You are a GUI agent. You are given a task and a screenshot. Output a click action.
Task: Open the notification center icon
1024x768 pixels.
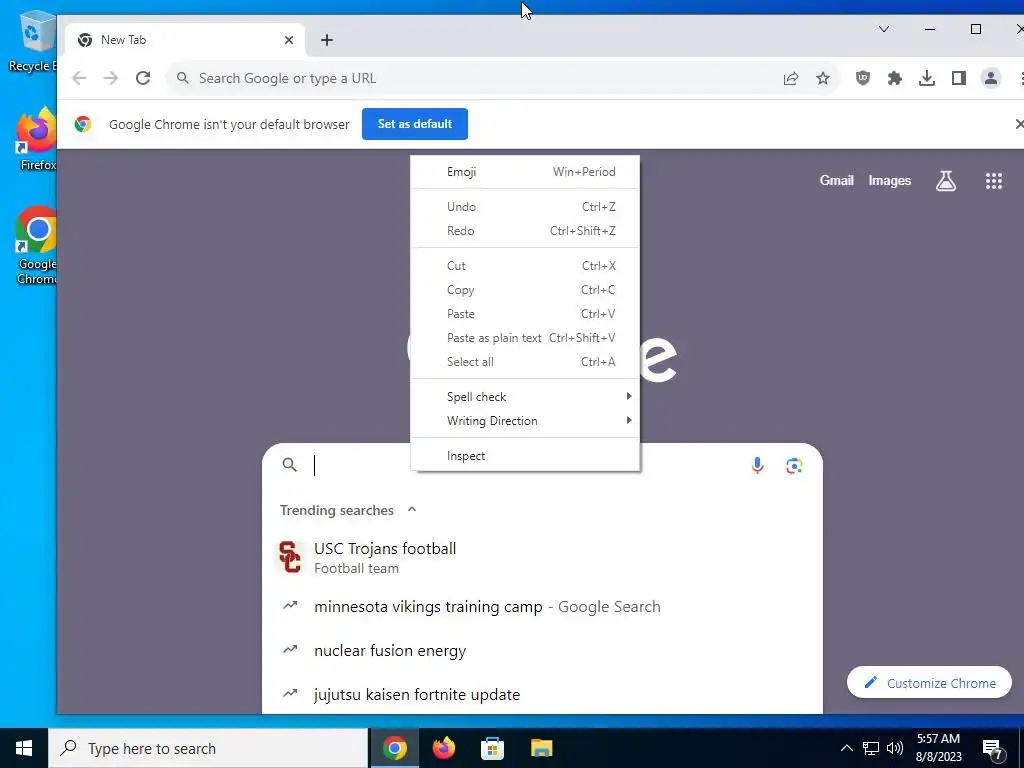tap(993, 750)
